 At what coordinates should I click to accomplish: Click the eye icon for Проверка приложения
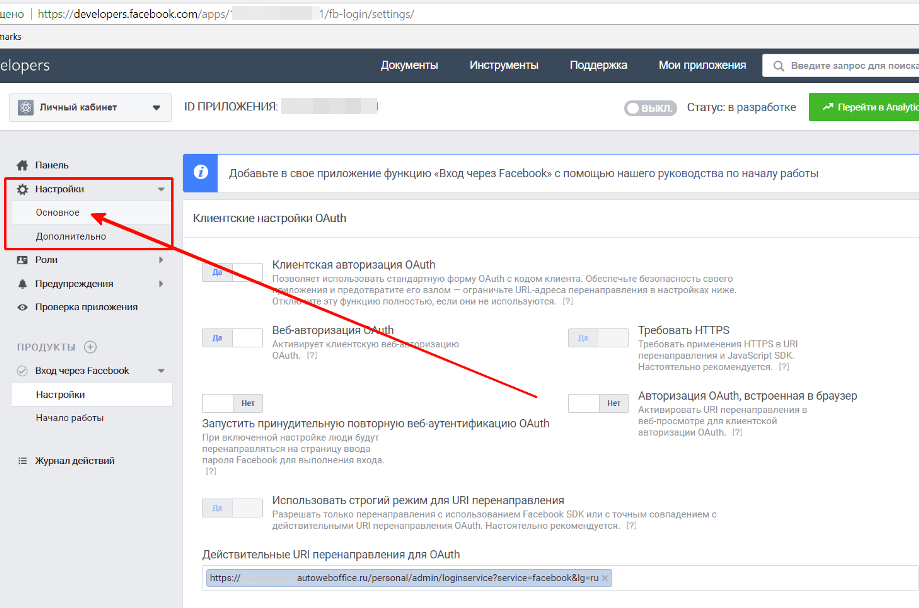pyautogui.click(x=22, y=307)
